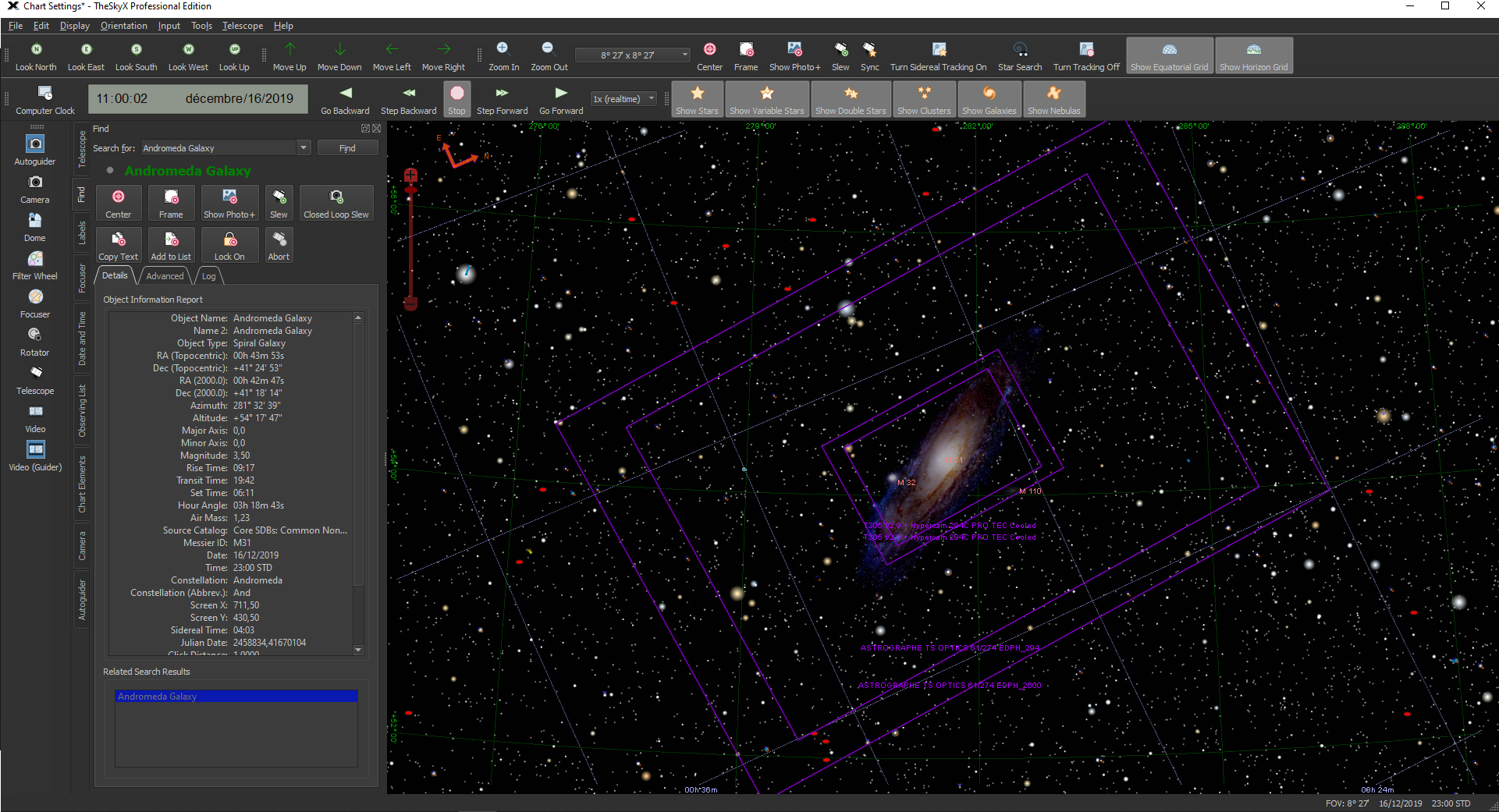
Task: Click the Abort button
Action: pyautogui.click(x=279, y=245)
